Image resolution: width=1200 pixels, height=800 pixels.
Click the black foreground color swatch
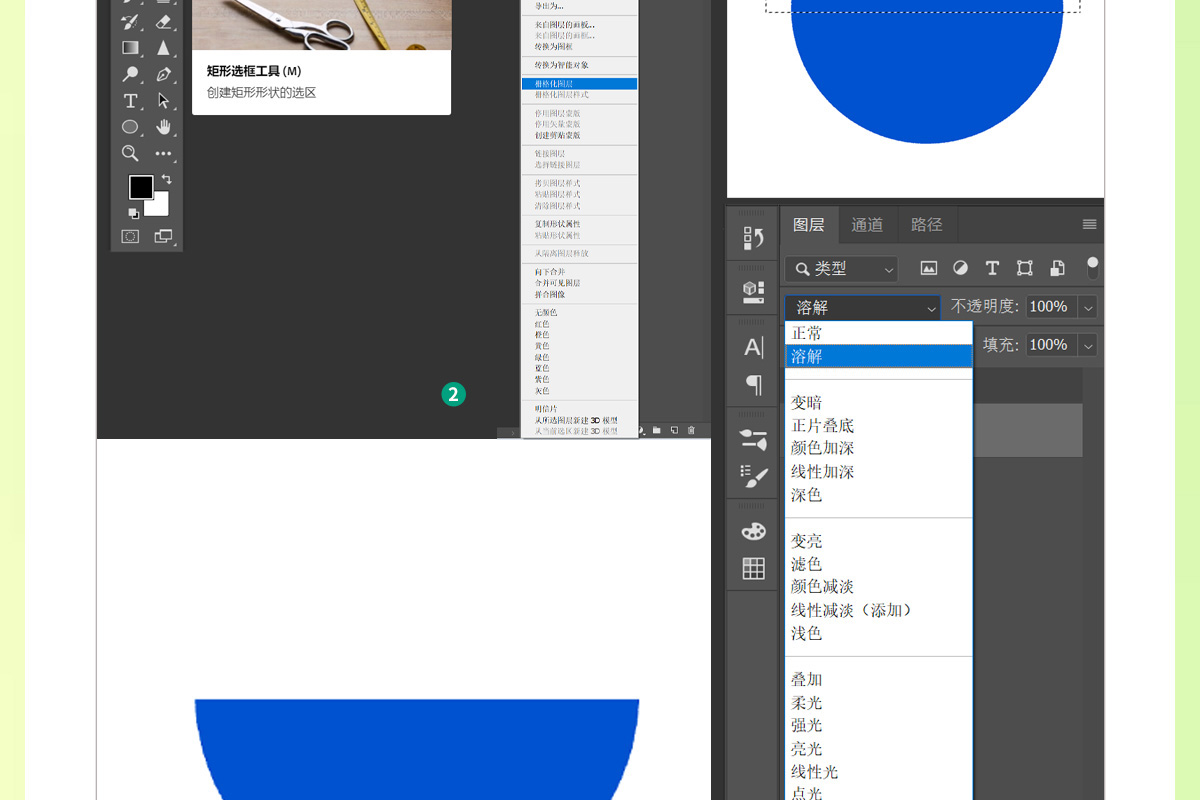[x=141, y=187]
